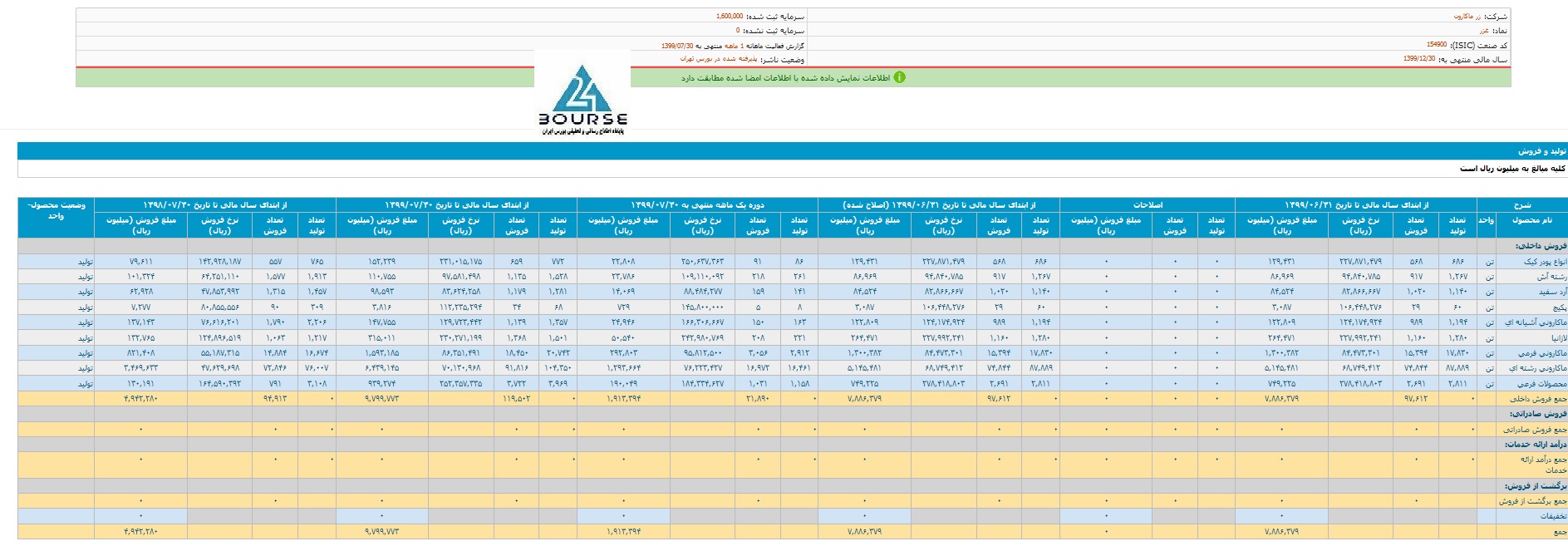Select the cell value '۱۳۲,۷۶۵'

[x=141, y=338]
